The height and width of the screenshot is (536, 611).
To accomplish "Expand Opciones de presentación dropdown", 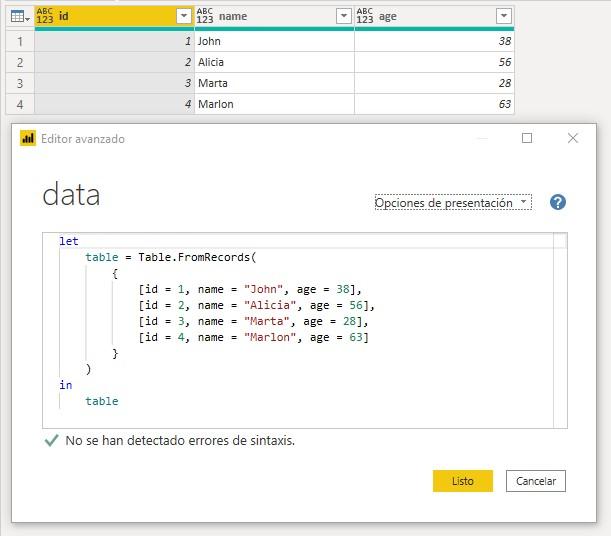I will (x=453, y=202).
